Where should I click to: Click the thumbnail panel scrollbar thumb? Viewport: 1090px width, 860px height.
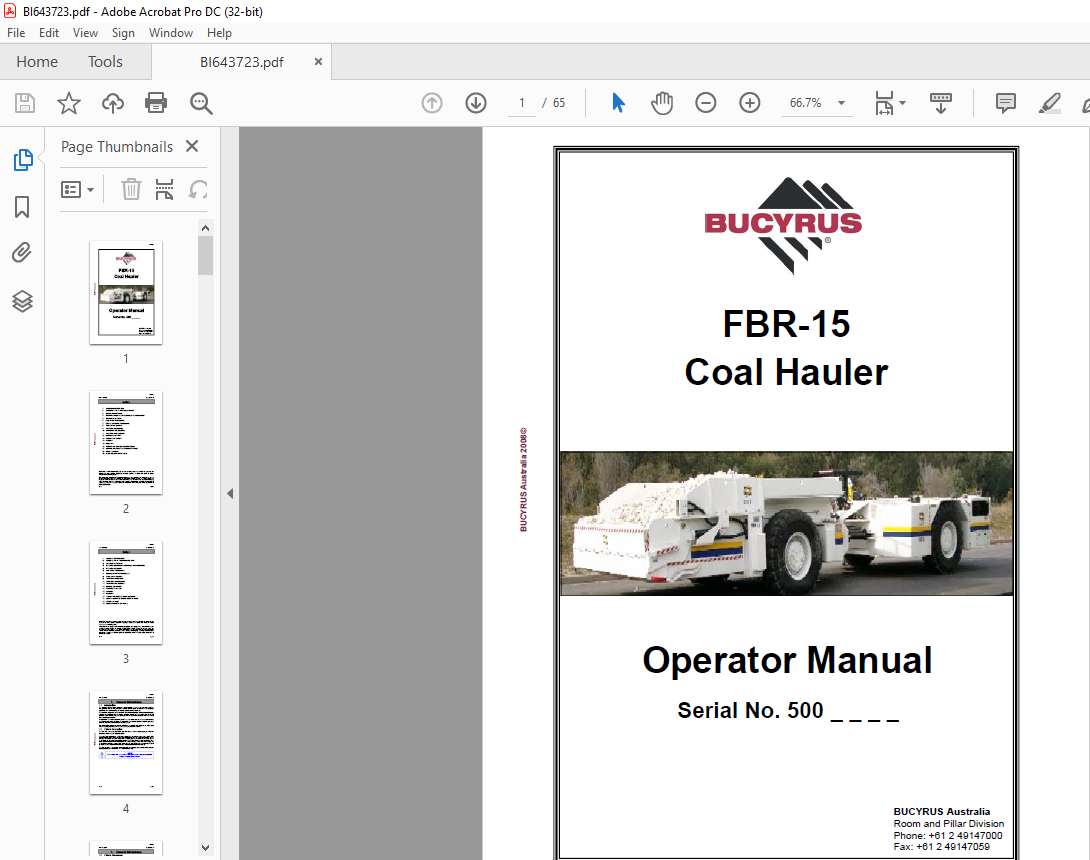click(x=205, y=256)
